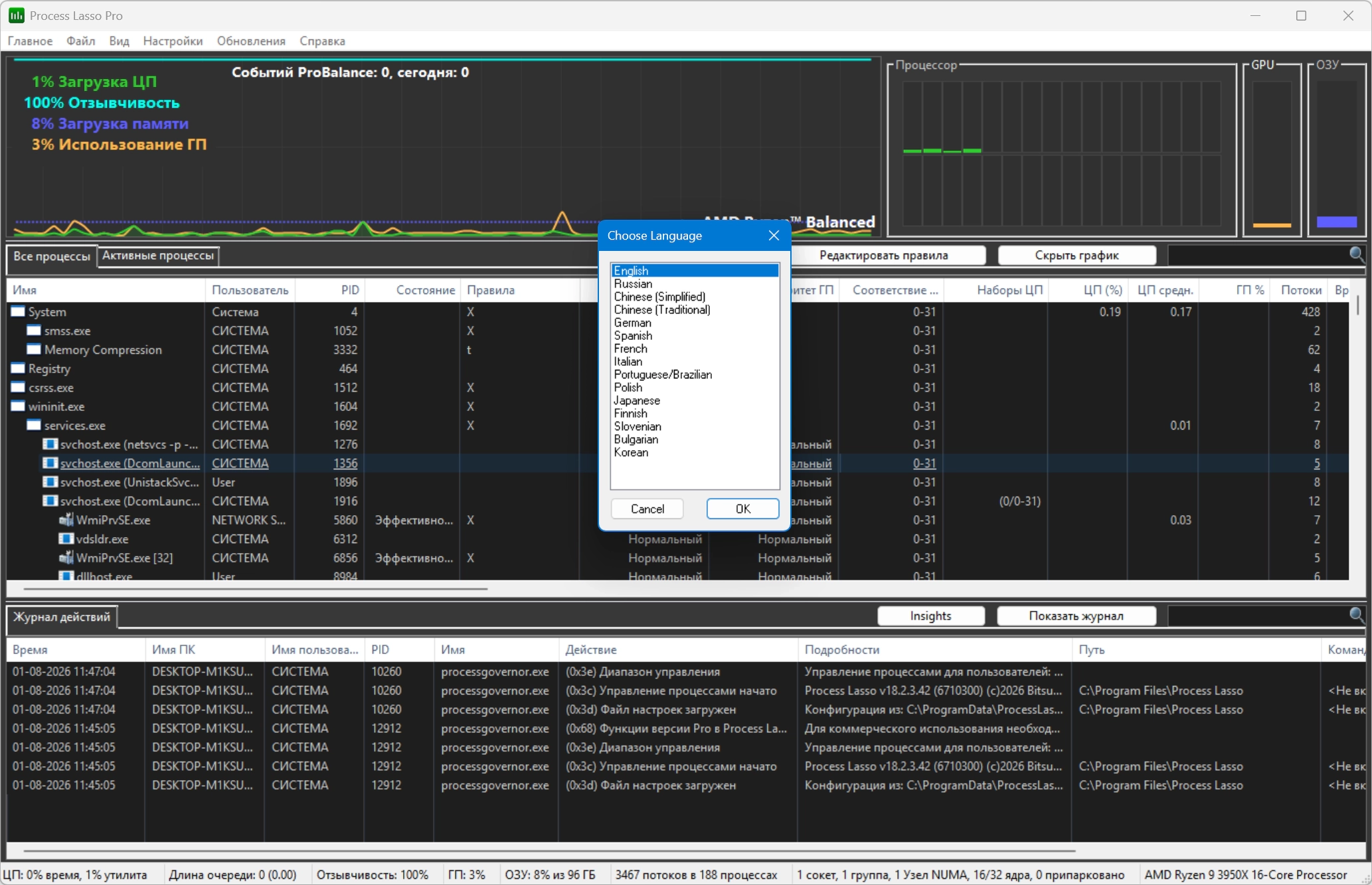Select Slovenian in language list
Image resolution: width=1372 pixels, height=885 pixels.
coord(695,426)
